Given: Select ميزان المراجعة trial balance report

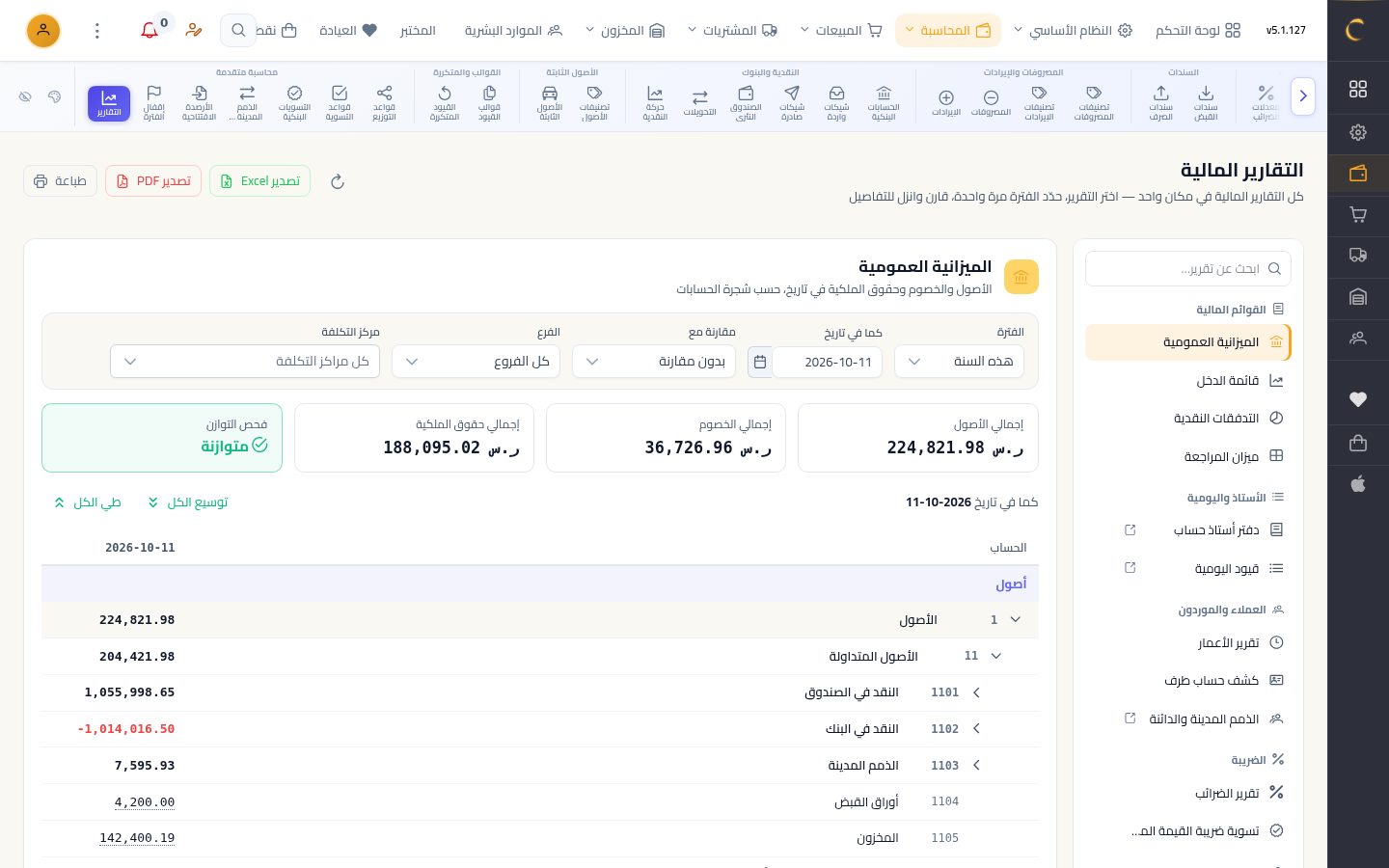Looking at the screenshot, I should click(x=1188, y=457).
